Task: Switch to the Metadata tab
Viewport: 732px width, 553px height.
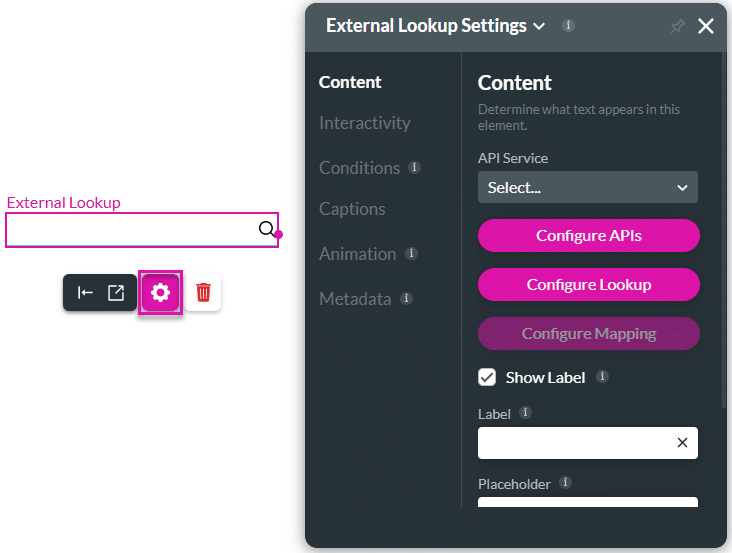Action: tap(355, 299)
